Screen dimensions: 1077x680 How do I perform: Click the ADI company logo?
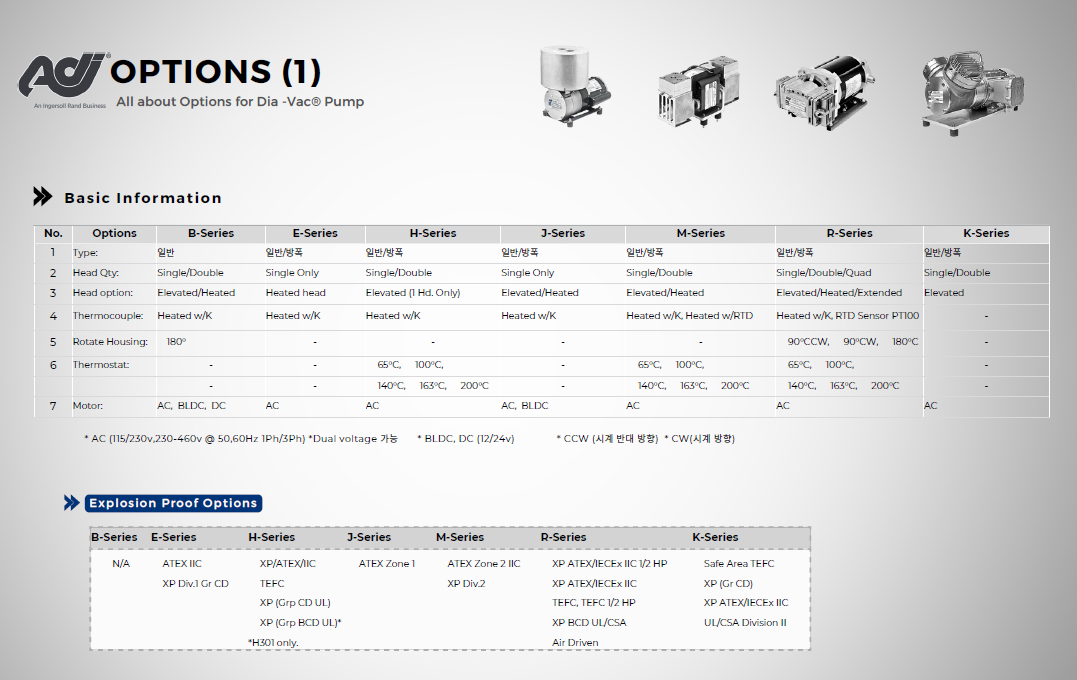[x=64, y=78]
